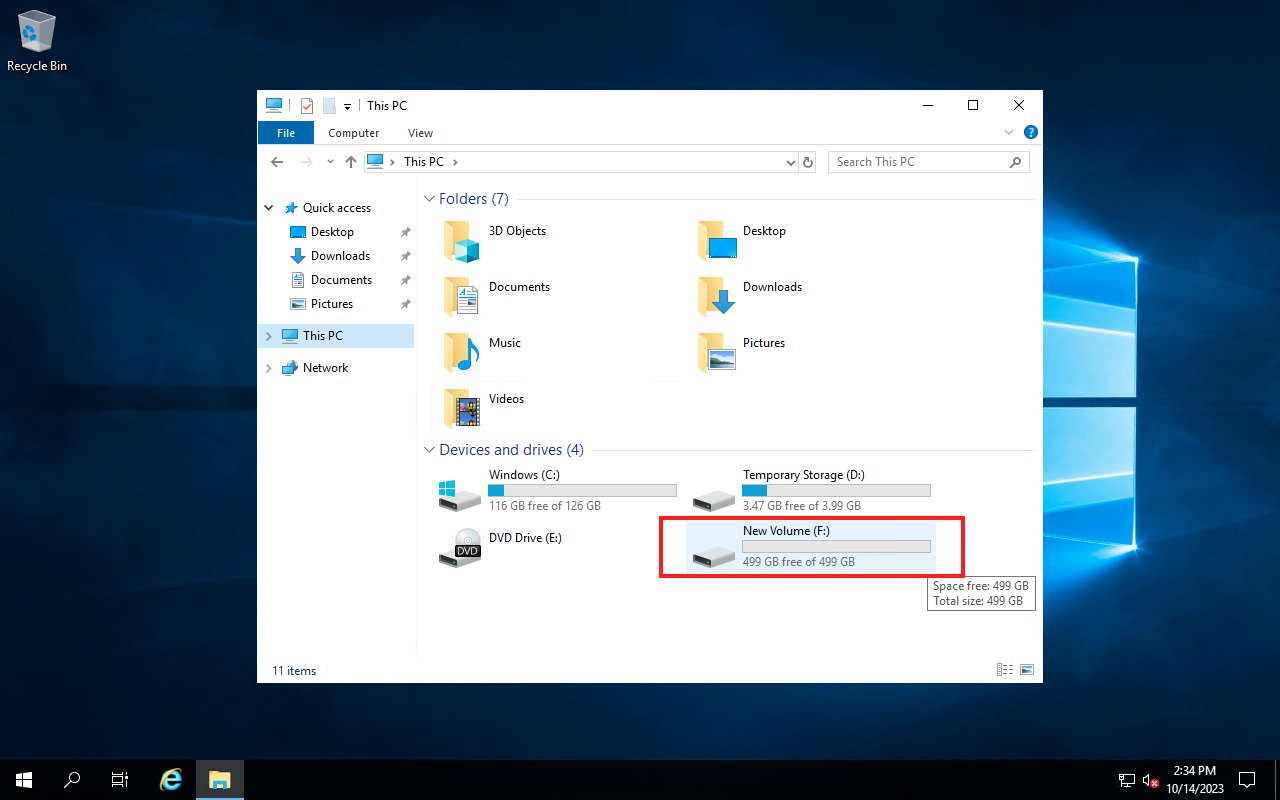Click the This PC address bar breadcrumb
The height and width of the screenshot is (800, 1280).
(x=424, y=162)
